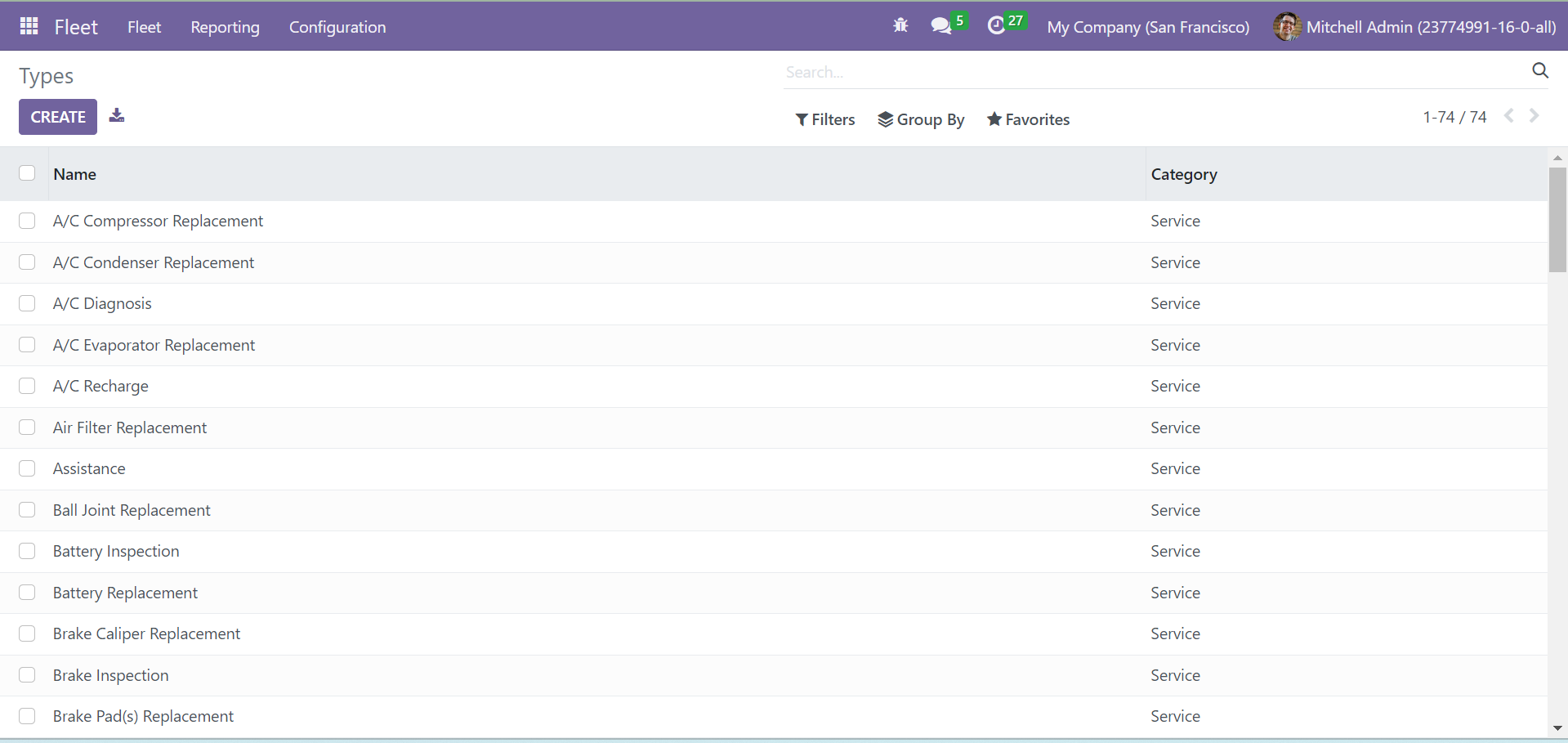
Task: Click Mitchell Admin avatar picture
Action: point(1287,26)
